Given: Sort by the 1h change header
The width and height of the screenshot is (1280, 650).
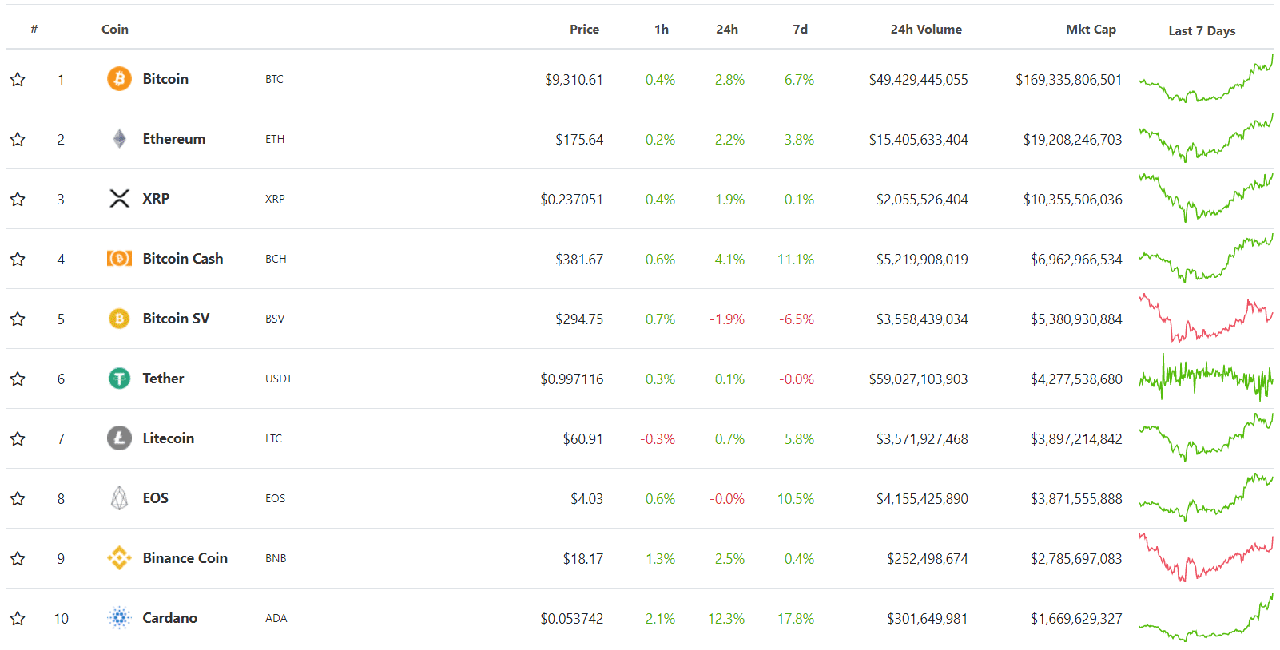Looking at the screenshot, I should pos(661,29).
